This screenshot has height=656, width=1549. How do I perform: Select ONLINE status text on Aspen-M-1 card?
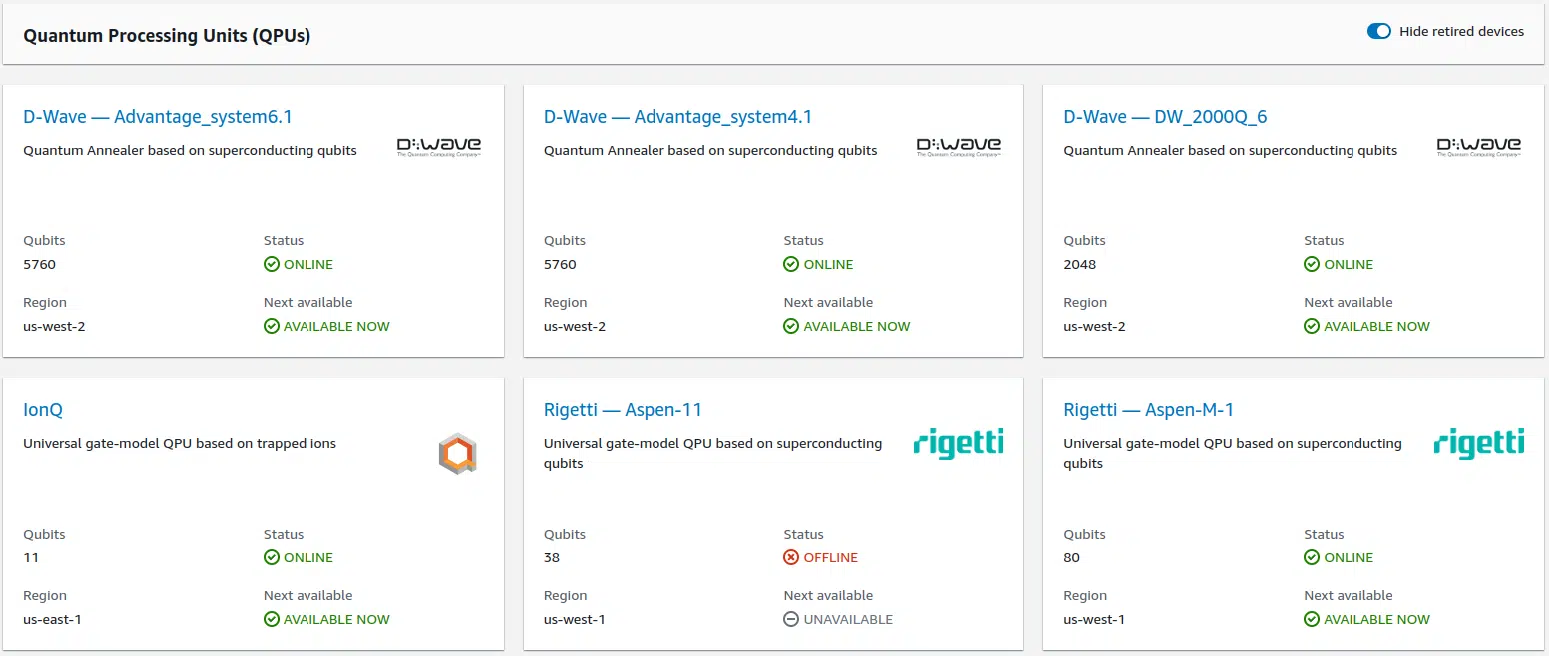[1349, 558]
